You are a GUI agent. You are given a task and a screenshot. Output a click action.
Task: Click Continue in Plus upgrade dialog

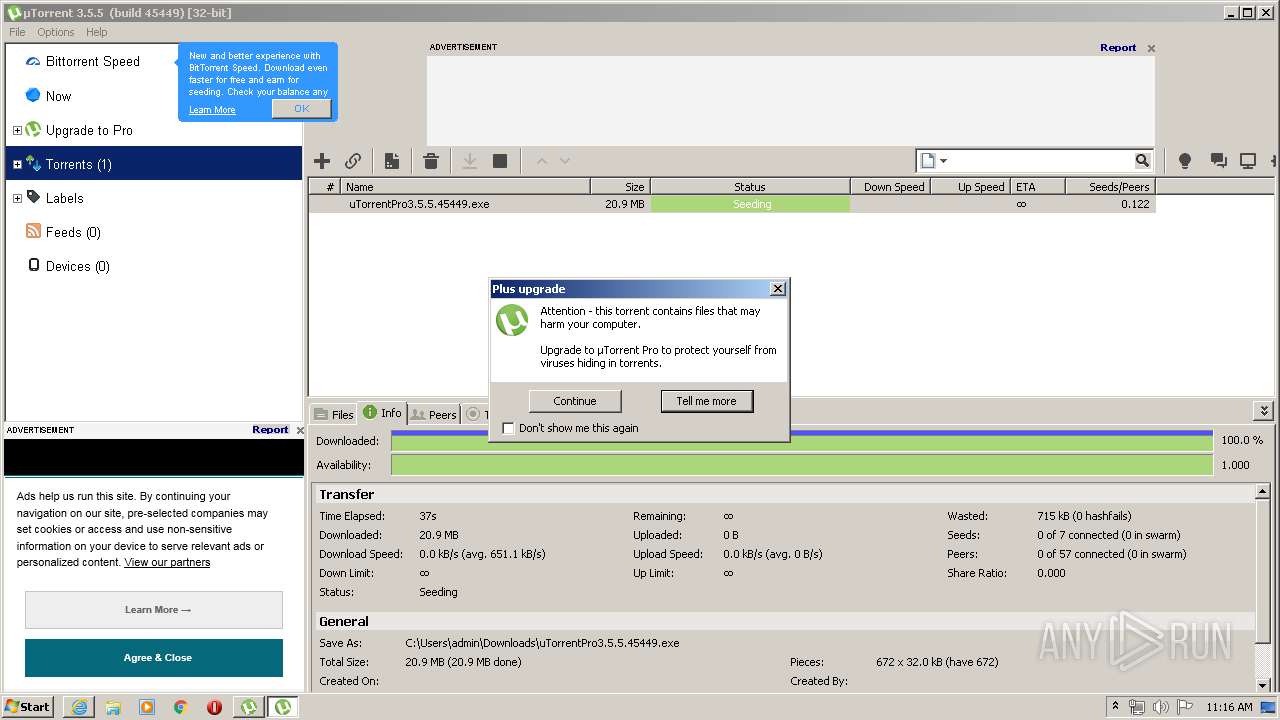pos(575,401)
